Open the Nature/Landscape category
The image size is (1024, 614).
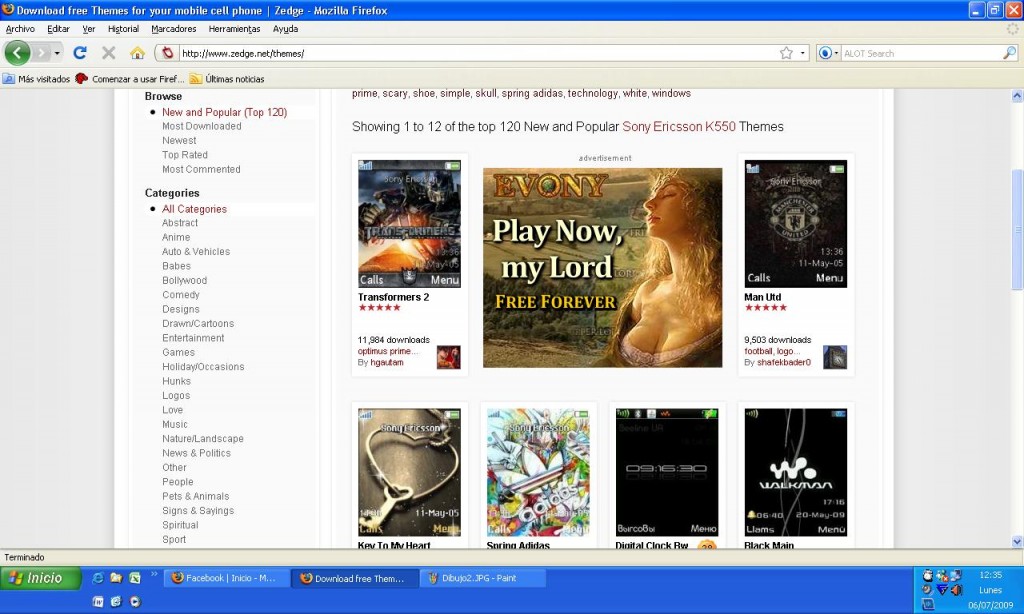coord(203,438)
